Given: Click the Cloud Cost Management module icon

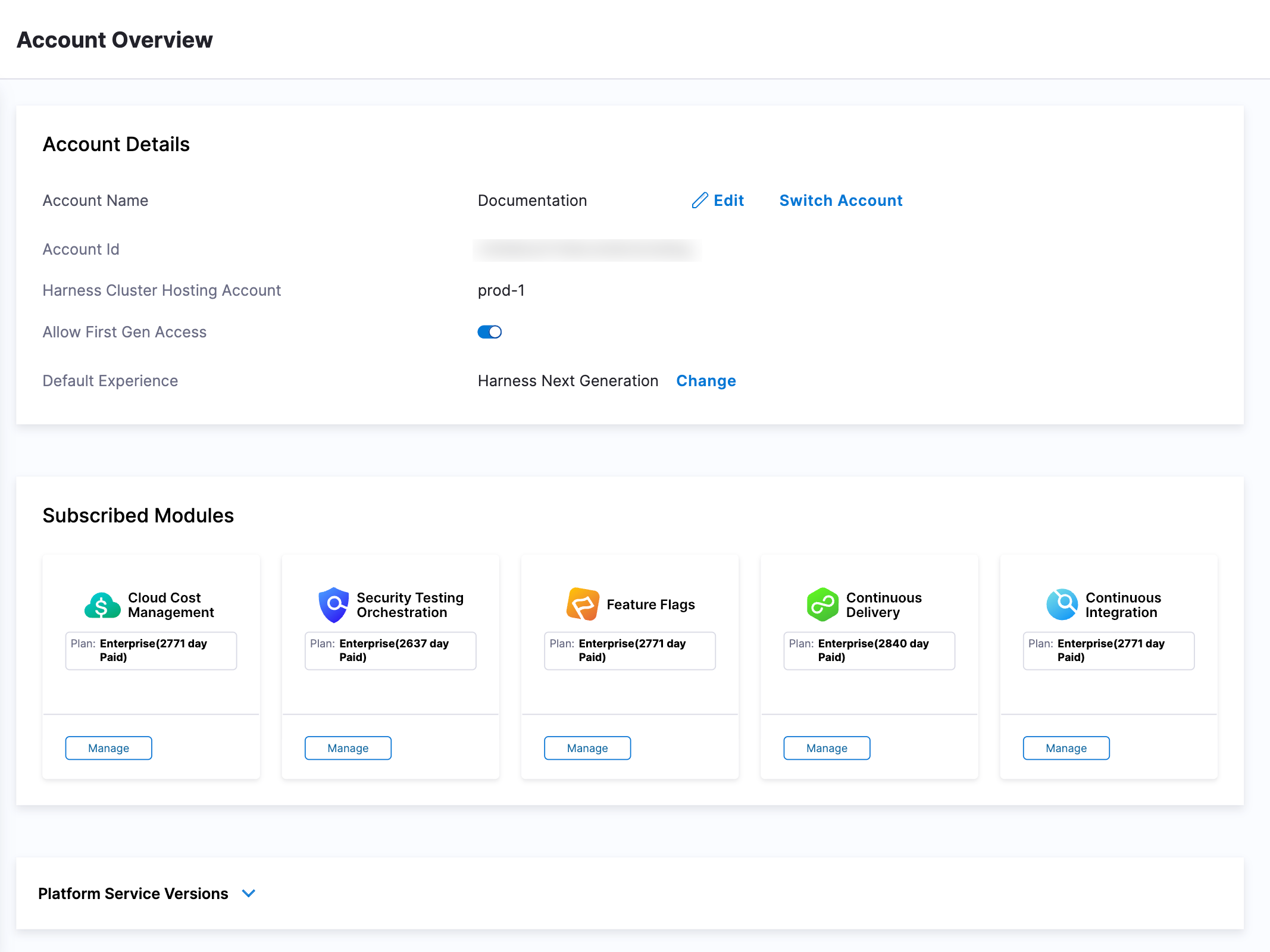Looking at the screenshot, I should 102,605.
